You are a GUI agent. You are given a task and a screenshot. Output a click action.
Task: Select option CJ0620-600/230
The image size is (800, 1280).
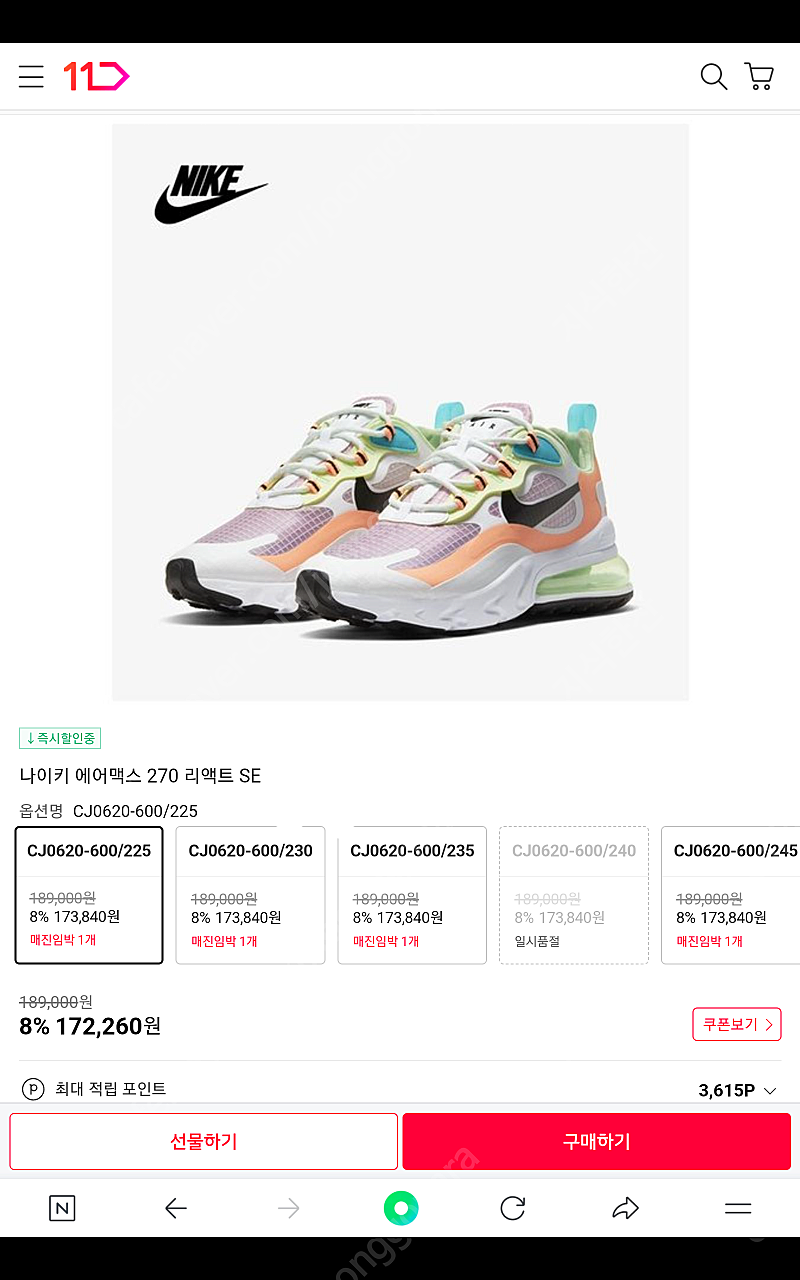(x=251, y=895)
